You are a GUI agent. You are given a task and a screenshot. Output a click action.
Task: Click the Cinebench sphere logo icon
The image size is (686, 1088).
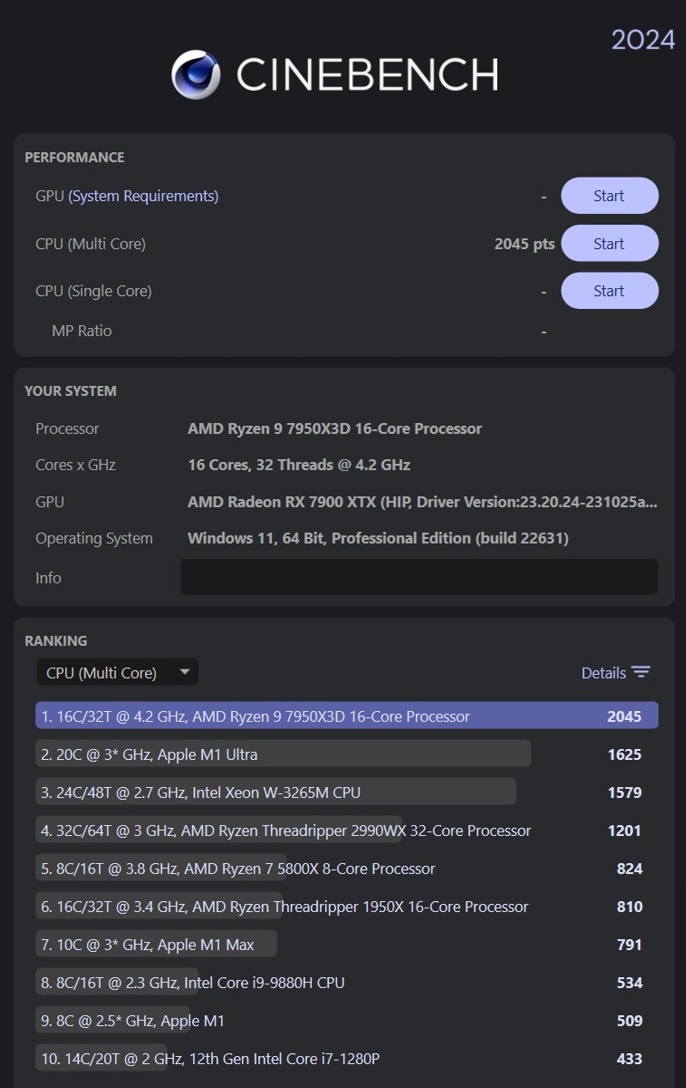(x=196, y=75)
